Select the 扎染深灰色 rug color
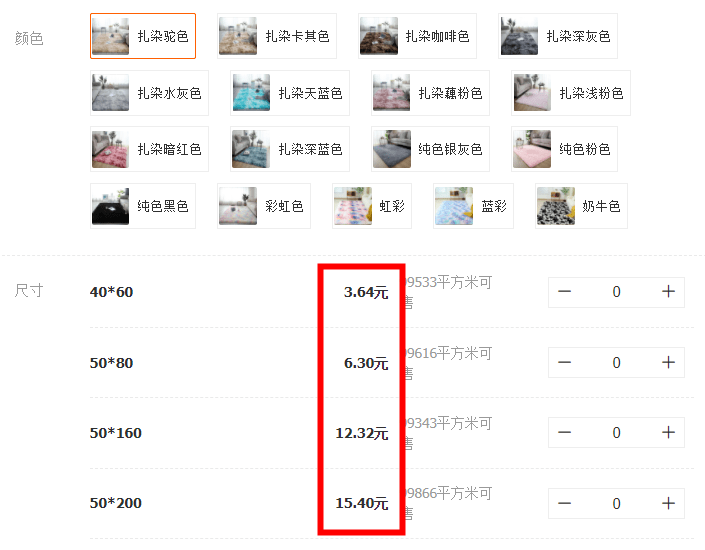This screenshot has height=550, width=705. pyautogui.click(x=558, y=36)
